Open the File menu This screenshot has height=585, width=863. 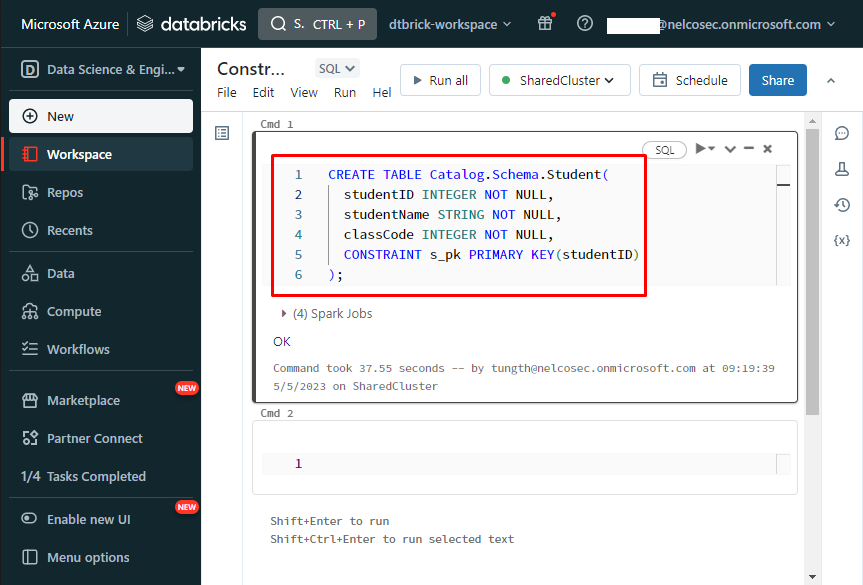[x=227, y=92]
